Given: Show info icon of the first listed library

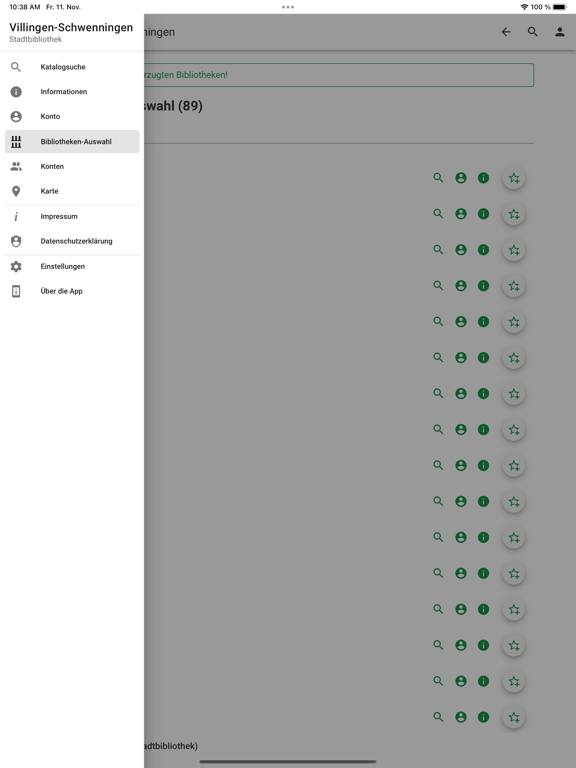Looking at the screenshot, I should 483,178.
